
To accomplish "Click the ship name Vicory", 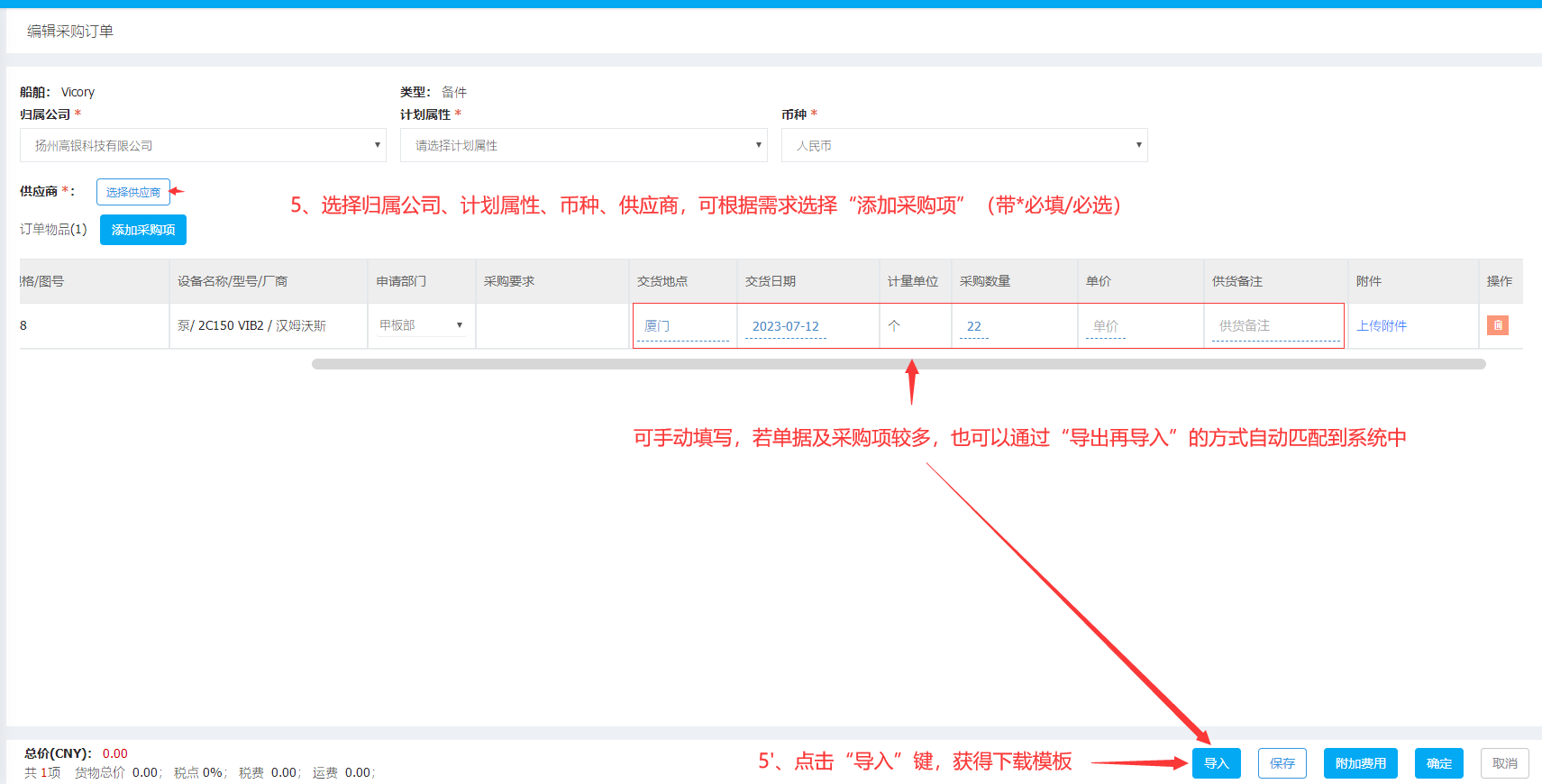I will [78, 92].
